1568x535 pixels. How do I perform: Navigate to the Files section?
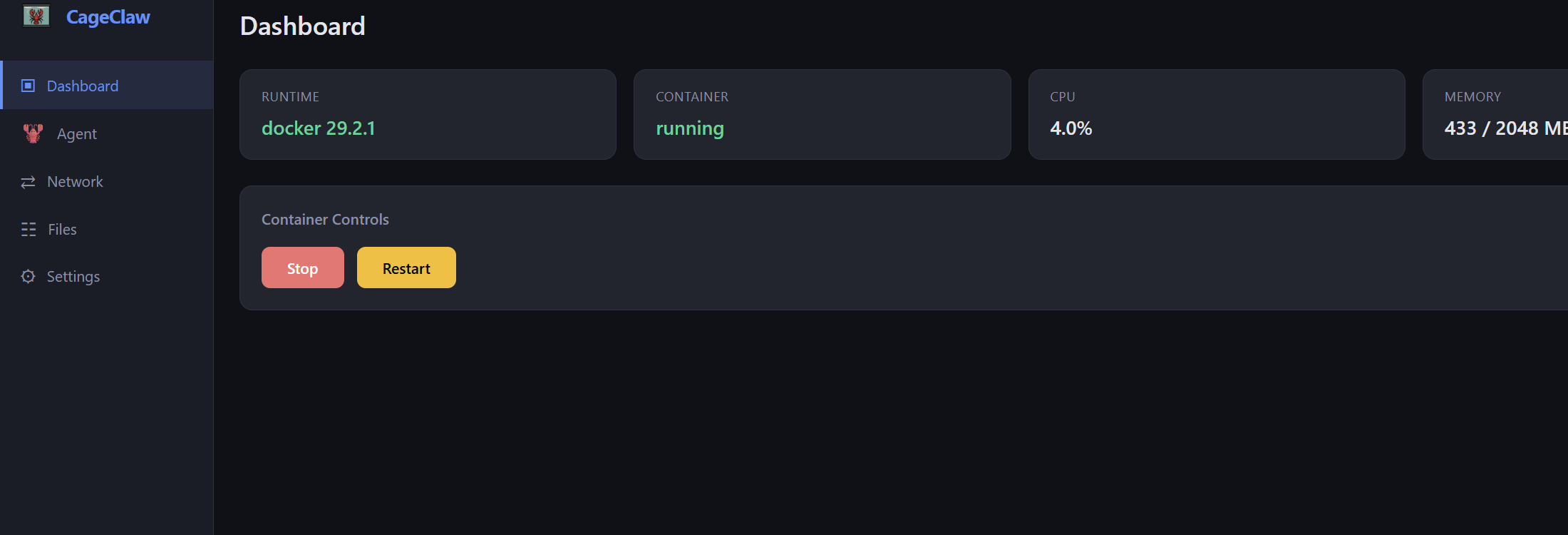62,229
